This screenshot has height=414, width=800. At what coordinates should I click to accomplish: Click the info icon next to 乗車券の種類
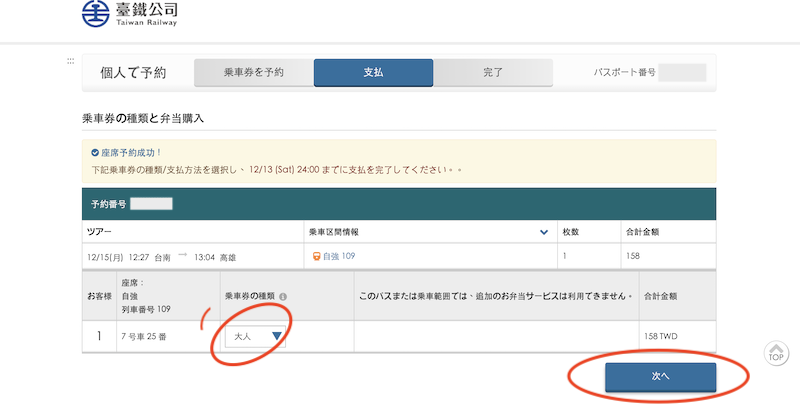(283, 297)
